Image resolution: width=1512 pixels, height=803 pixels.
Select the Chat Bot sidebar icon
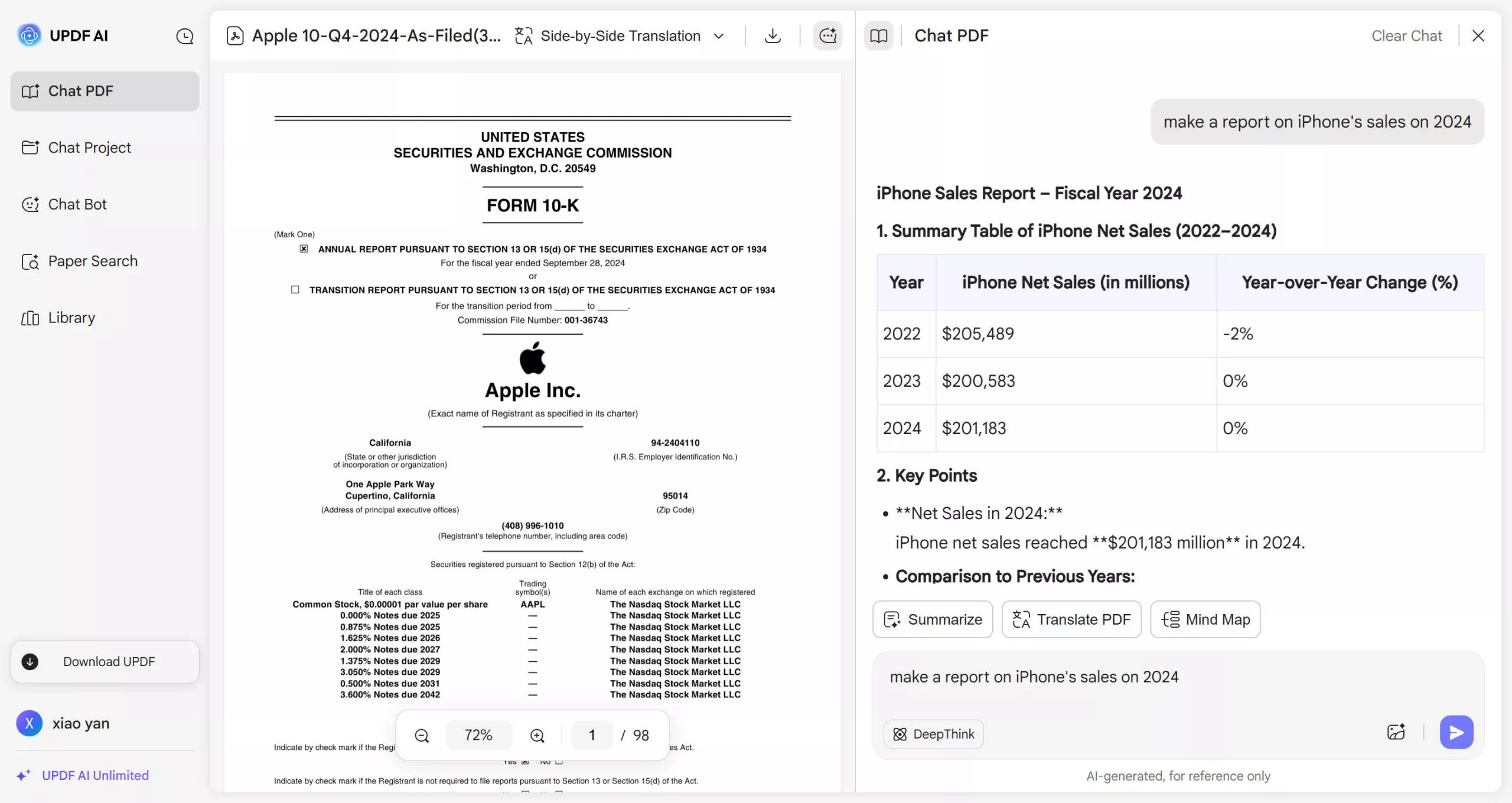[31, 204]
